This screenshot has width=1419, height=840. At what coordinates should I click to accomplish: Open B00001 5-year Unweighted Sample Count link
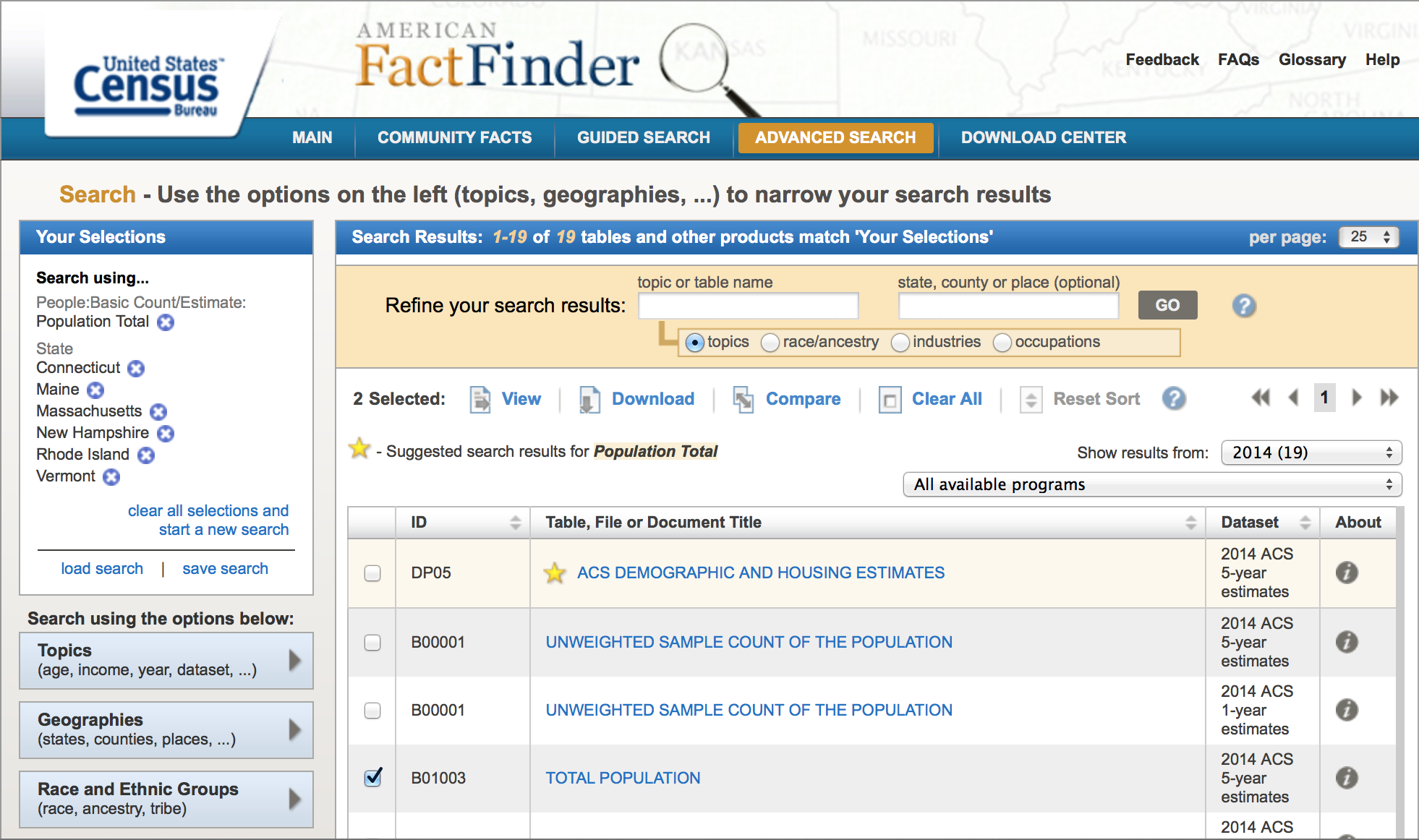[x=749, y=642]
